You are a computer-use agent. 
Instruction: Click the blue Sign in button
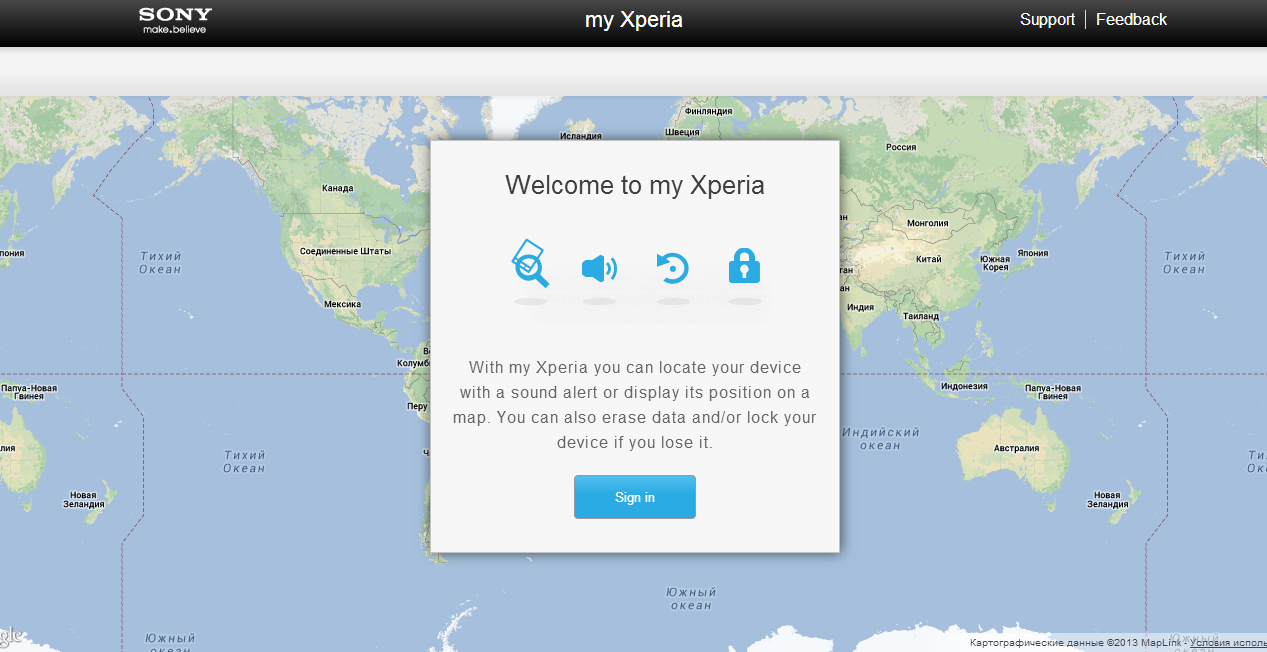pos(635,497)
